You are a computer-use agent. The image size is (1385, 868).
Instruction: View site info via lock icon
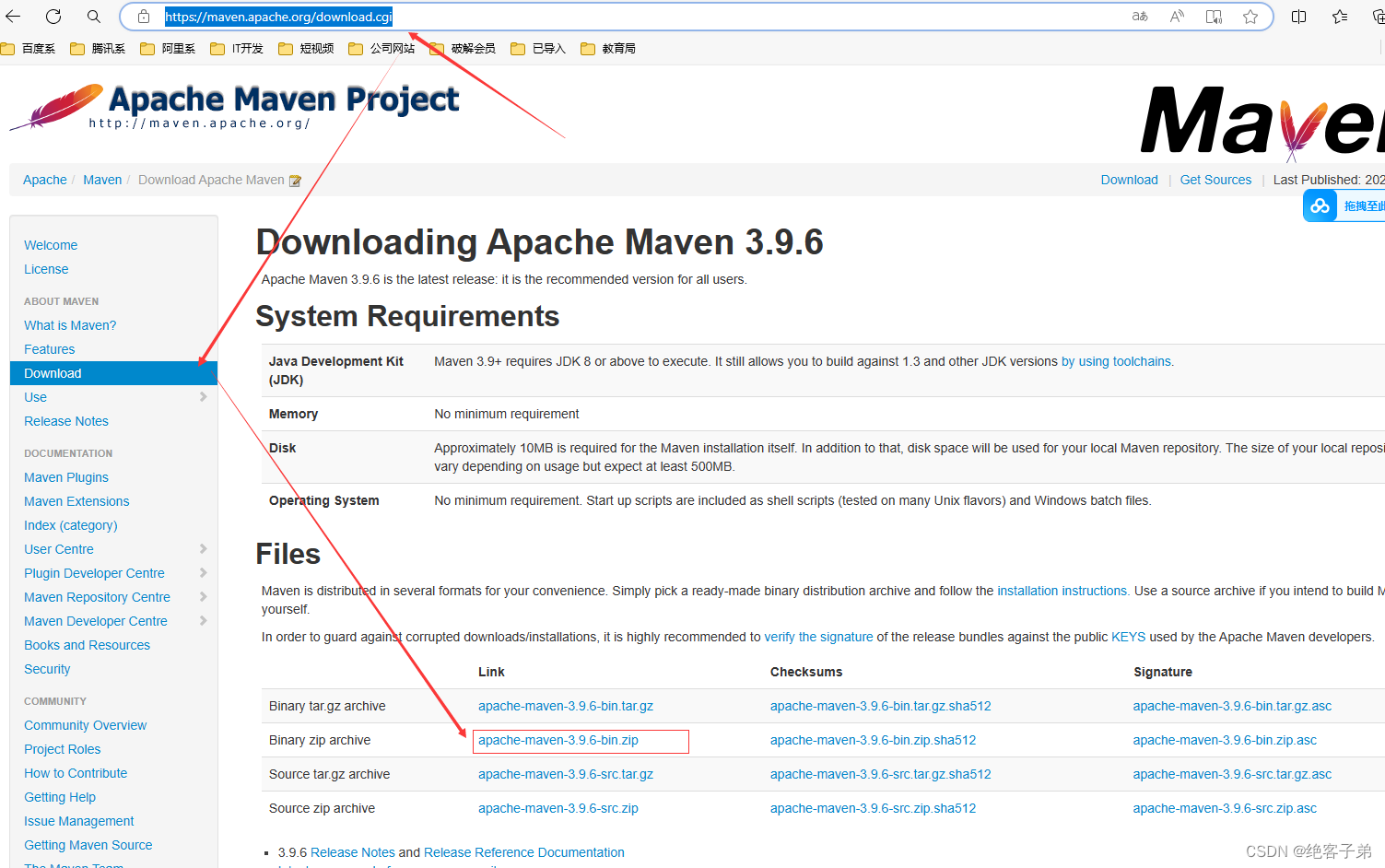144,17
